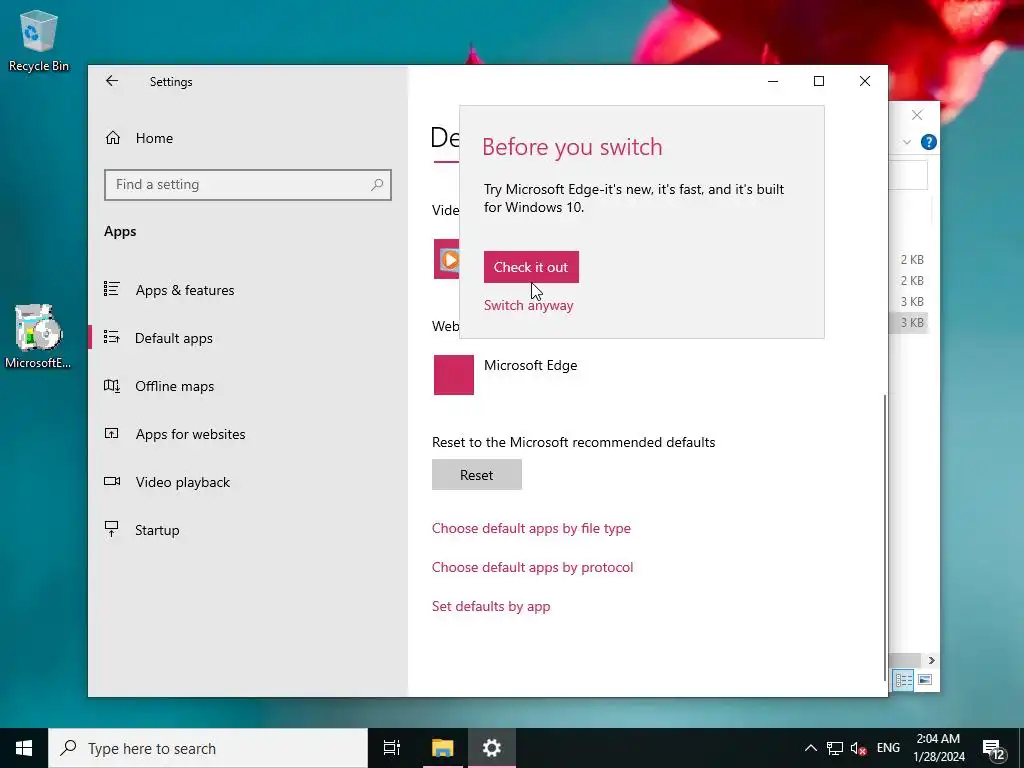Open Recycle Bin on the desktop
1024x768 pixels.
pyautogui.click(x=38, y=40)
